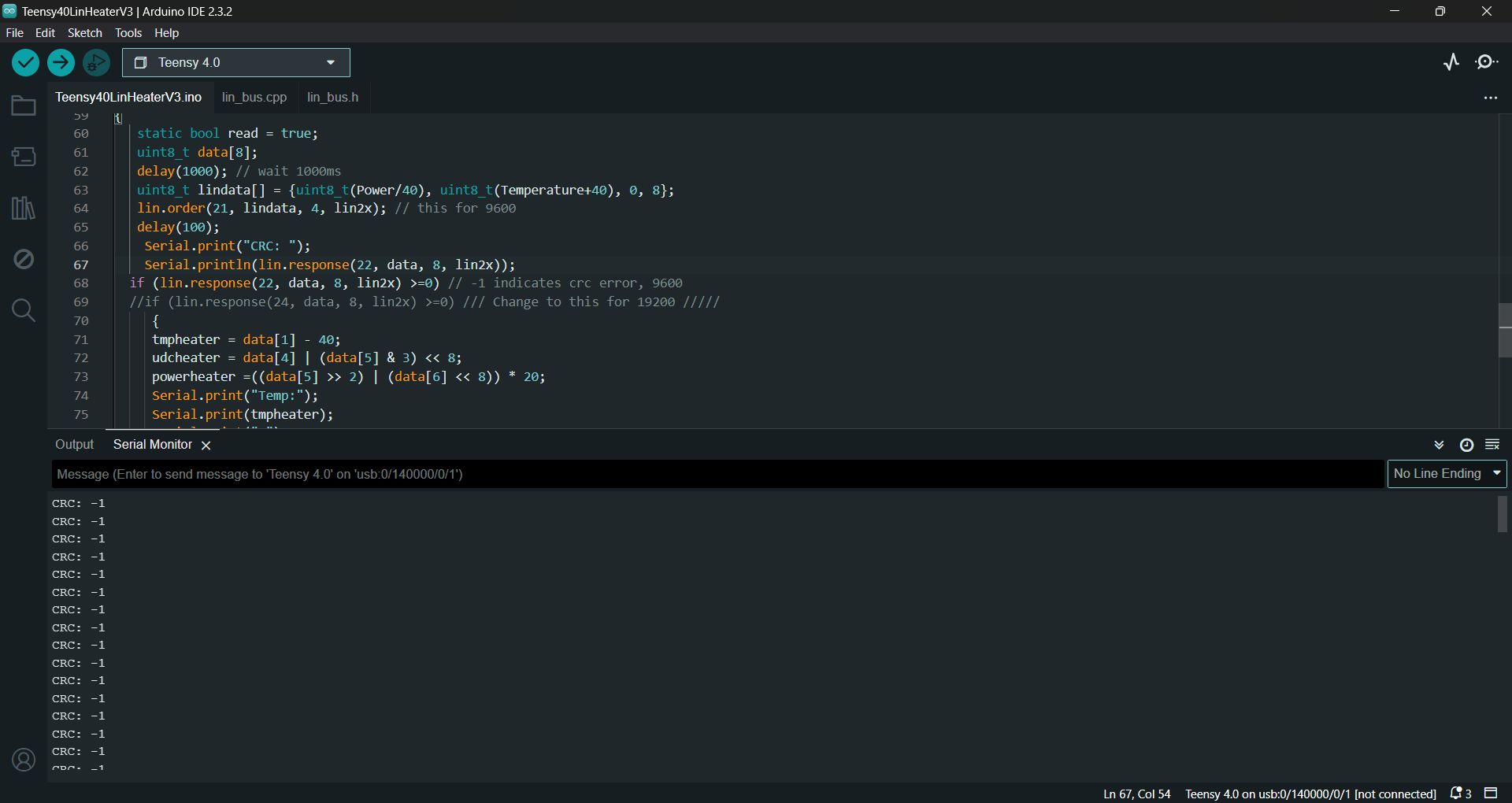Viewport: 1512px width, 803px height.
Task: Click the Serial Monitor output scrollbar thumb
Action: click(1503, 514)
